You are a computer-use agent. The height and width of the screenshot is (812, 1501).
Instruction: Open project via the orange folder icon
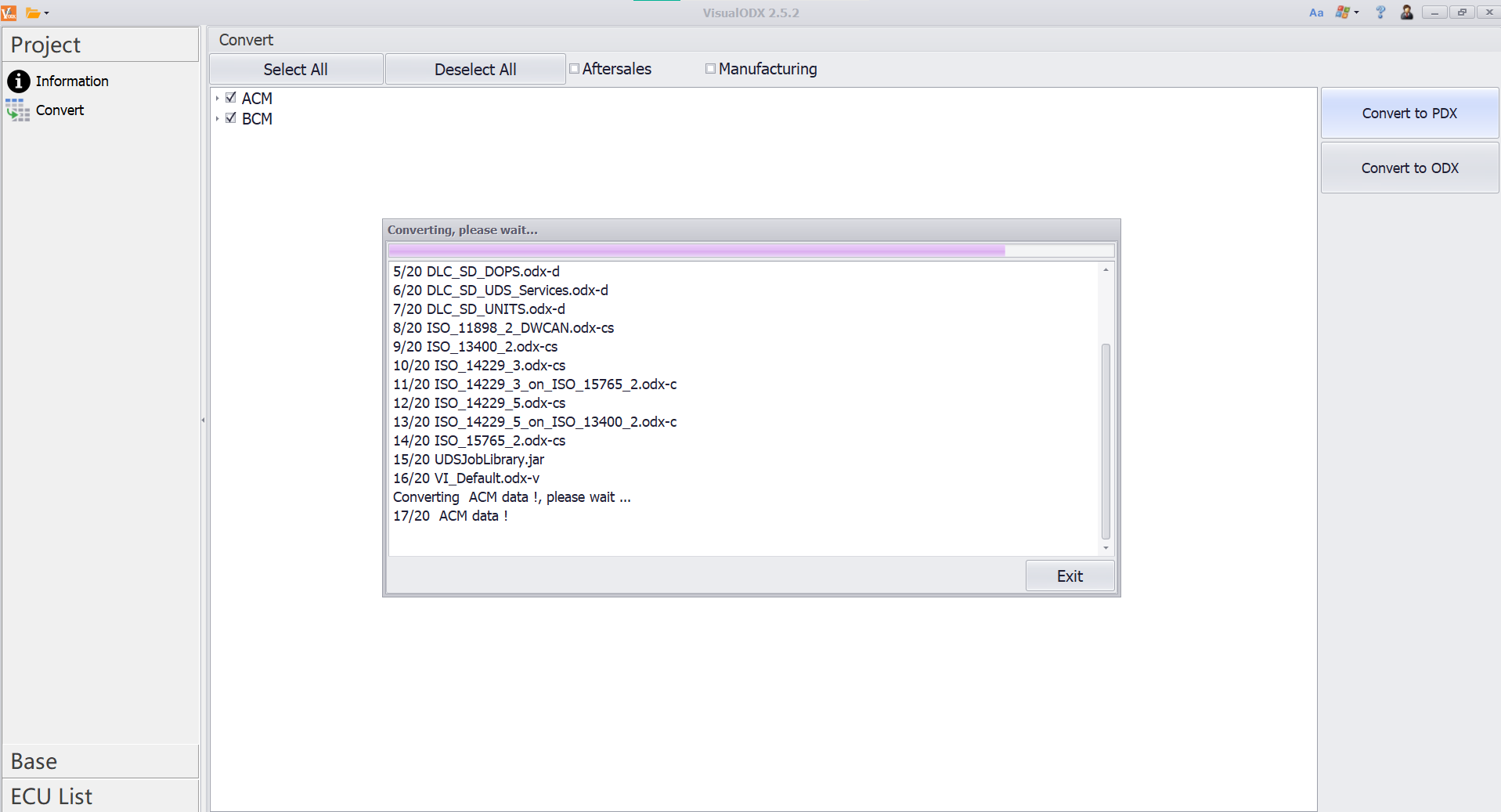point(33,13)
